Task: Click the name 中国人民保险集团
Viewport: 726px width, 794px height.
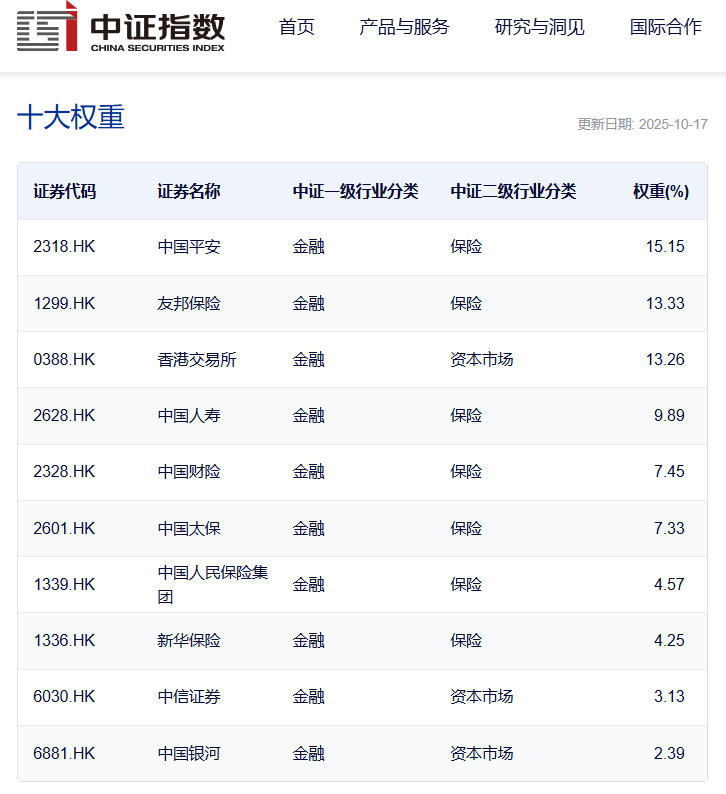Action: pyautogui.click(x=213, y=584)
